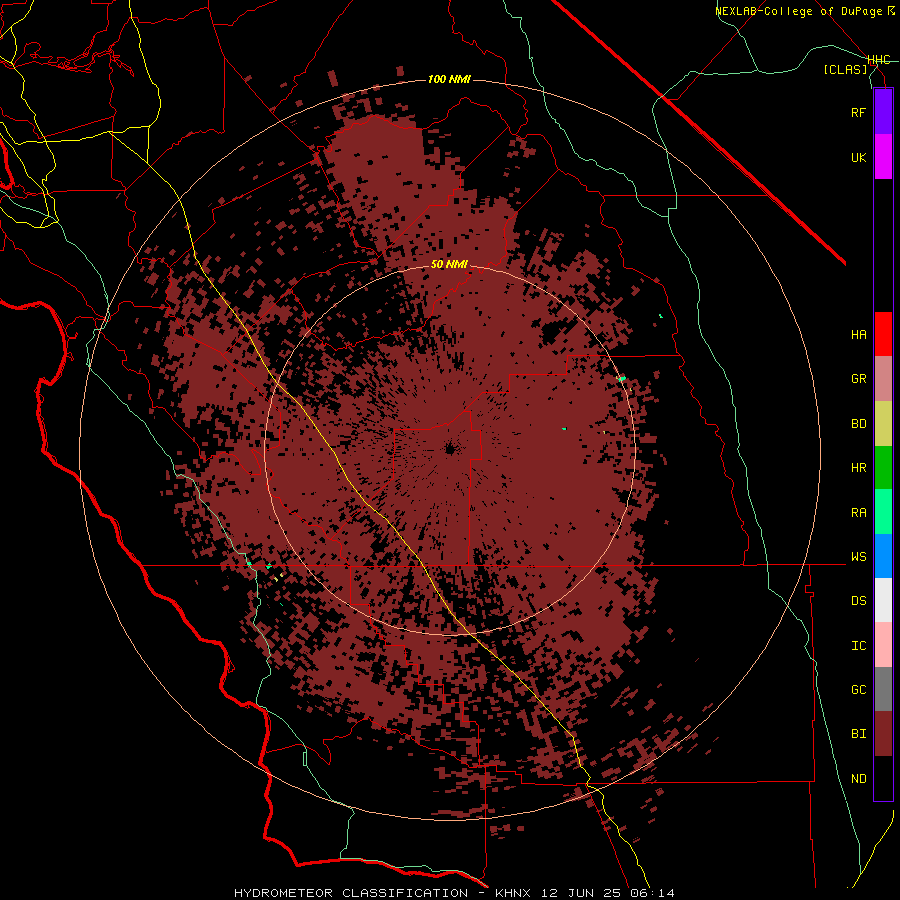Screen dimensions: 900x900
Task: Click the ND legend label
Action: [x=859, y=779]
